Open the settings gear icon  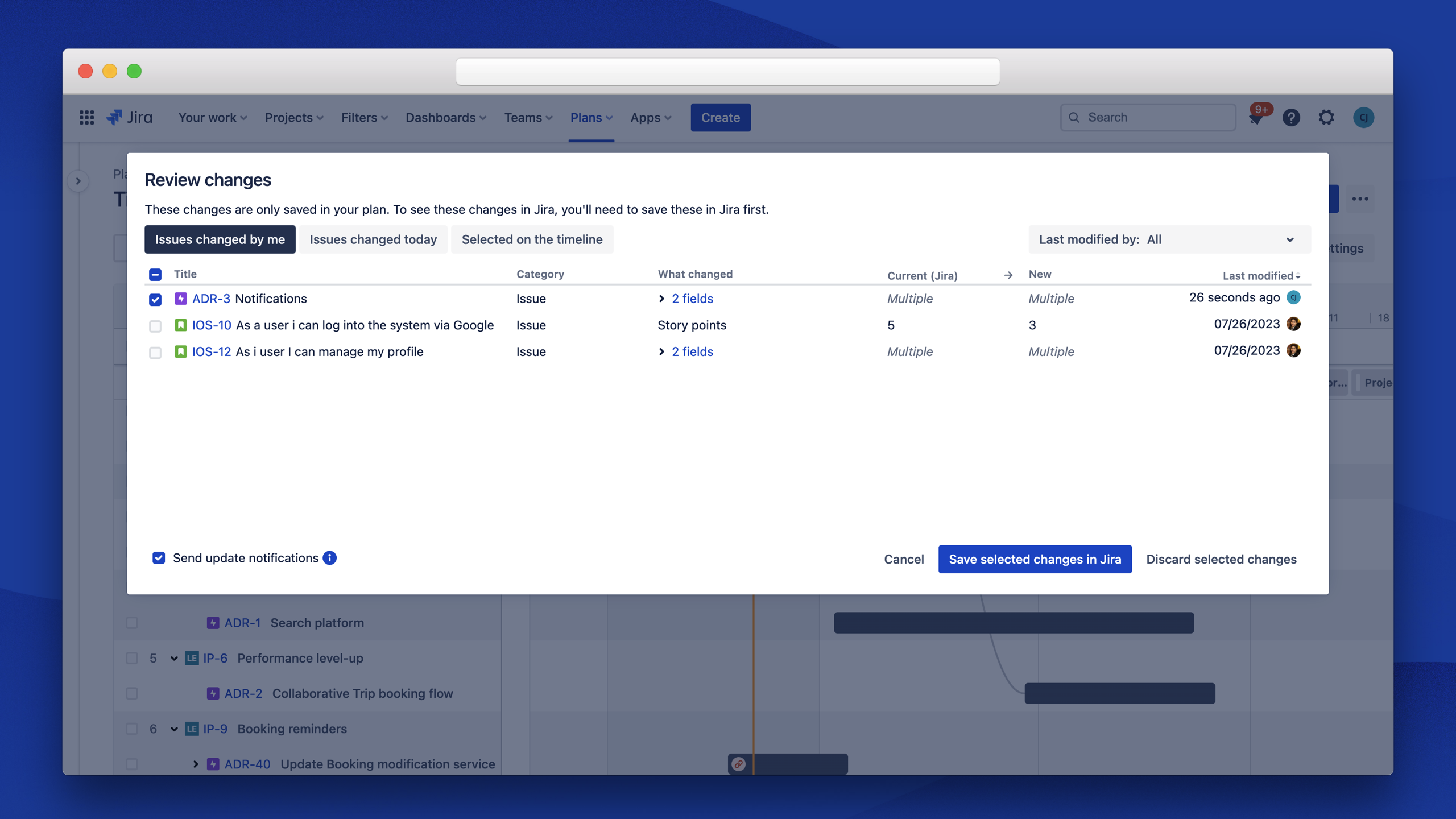(x=1326, y=117)
